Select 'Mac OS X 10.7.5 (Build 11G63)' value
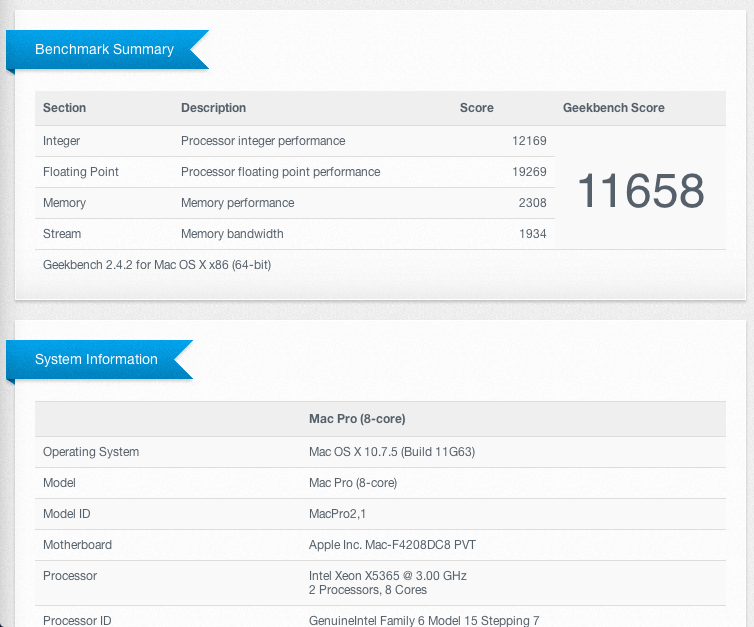This screenshot has height=627, width=754. coord(392,452)
